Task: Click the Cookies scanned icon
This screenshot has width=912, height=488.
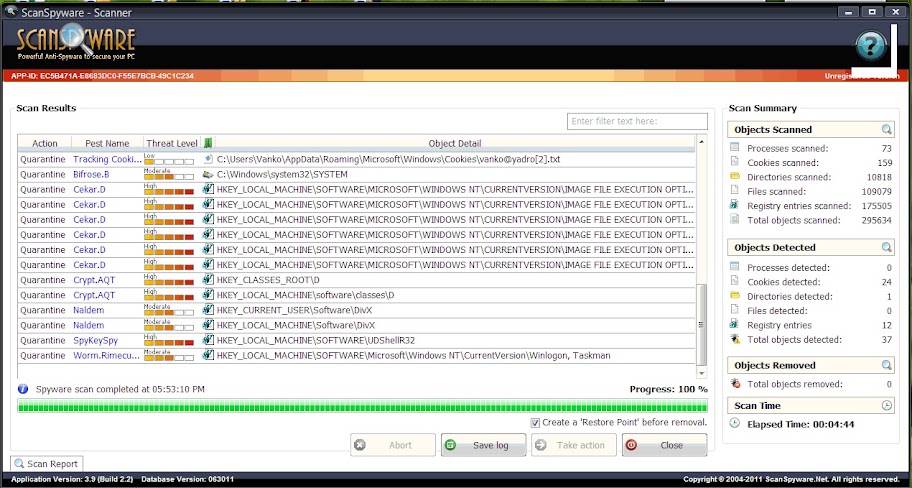Action: 735,162
